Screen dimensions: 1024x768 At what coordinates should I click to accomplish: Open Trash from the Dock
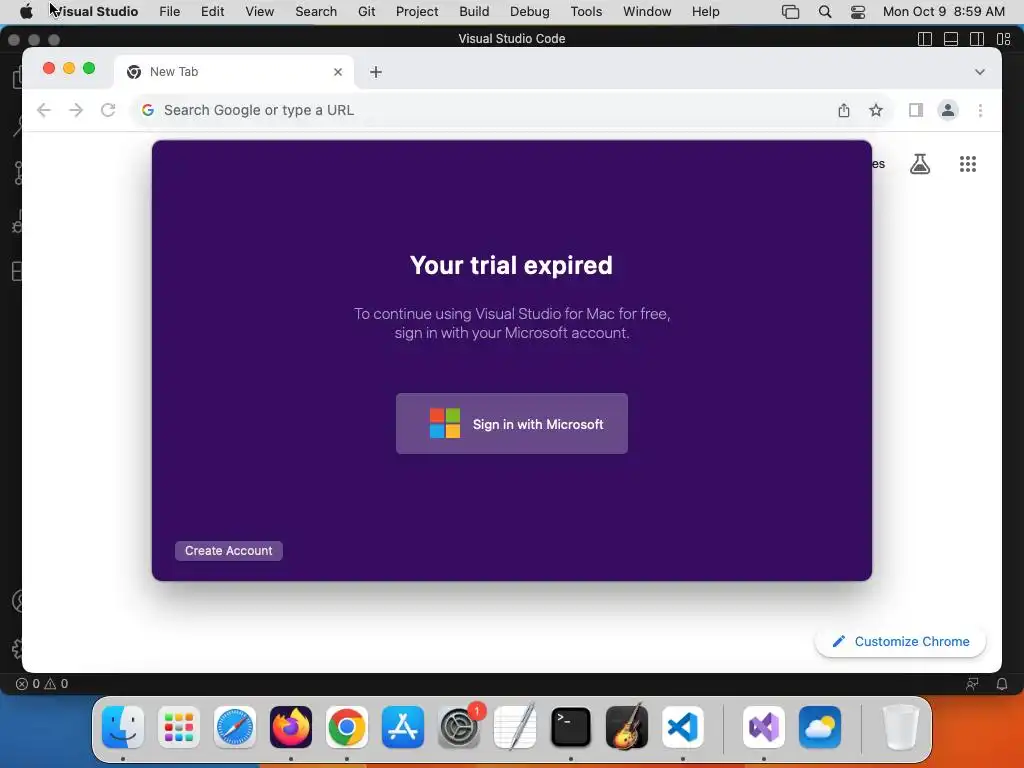[900, 726]
